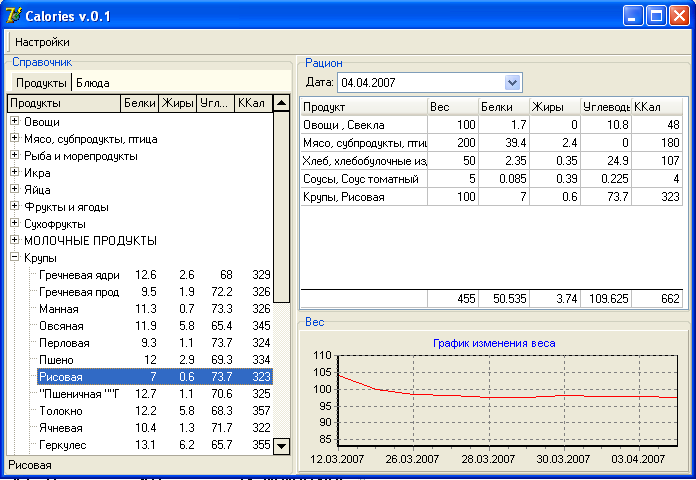Image resolution: width=696 pixels, height=480 pixels.
Task: Select Мясо, субпродукты row in Рацион
Action: click(x=491, y=143)
